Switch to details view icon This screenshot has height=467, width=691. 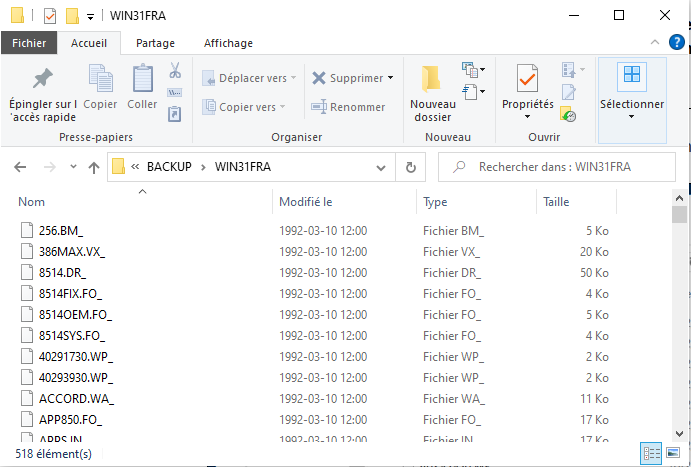(651, 453)
